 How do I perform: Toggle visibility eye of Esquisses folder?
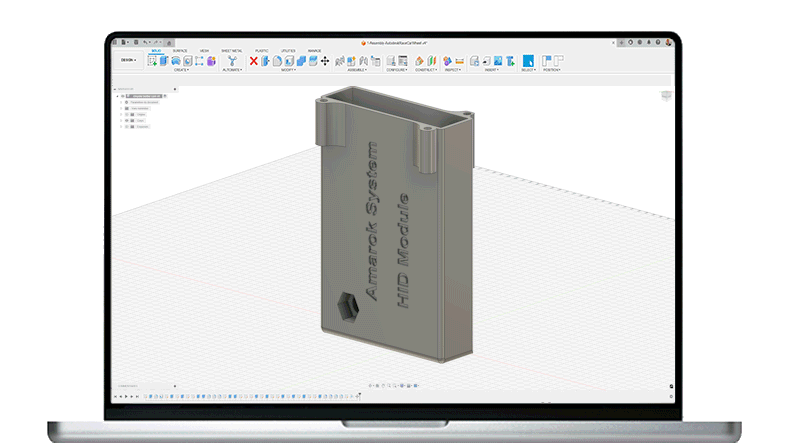point(126,127)
